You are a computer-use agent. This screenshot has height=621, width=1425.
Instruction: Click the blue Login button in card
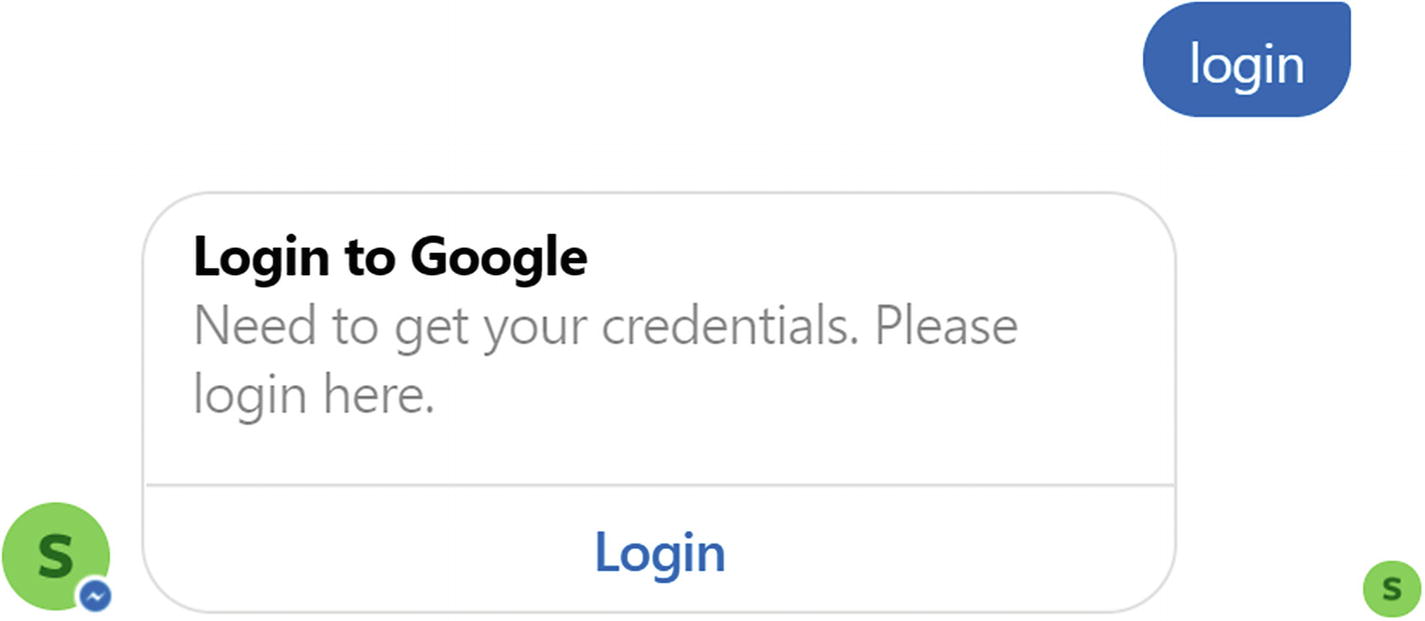[x=660, y=551]
